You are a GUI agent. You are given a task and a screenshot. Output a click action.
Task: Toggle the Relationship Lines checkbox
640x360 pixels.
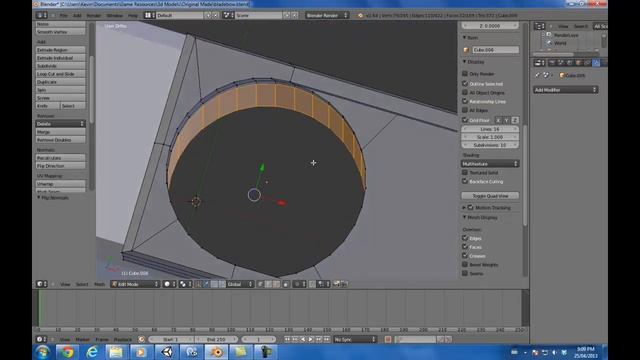tap(464, 101)
